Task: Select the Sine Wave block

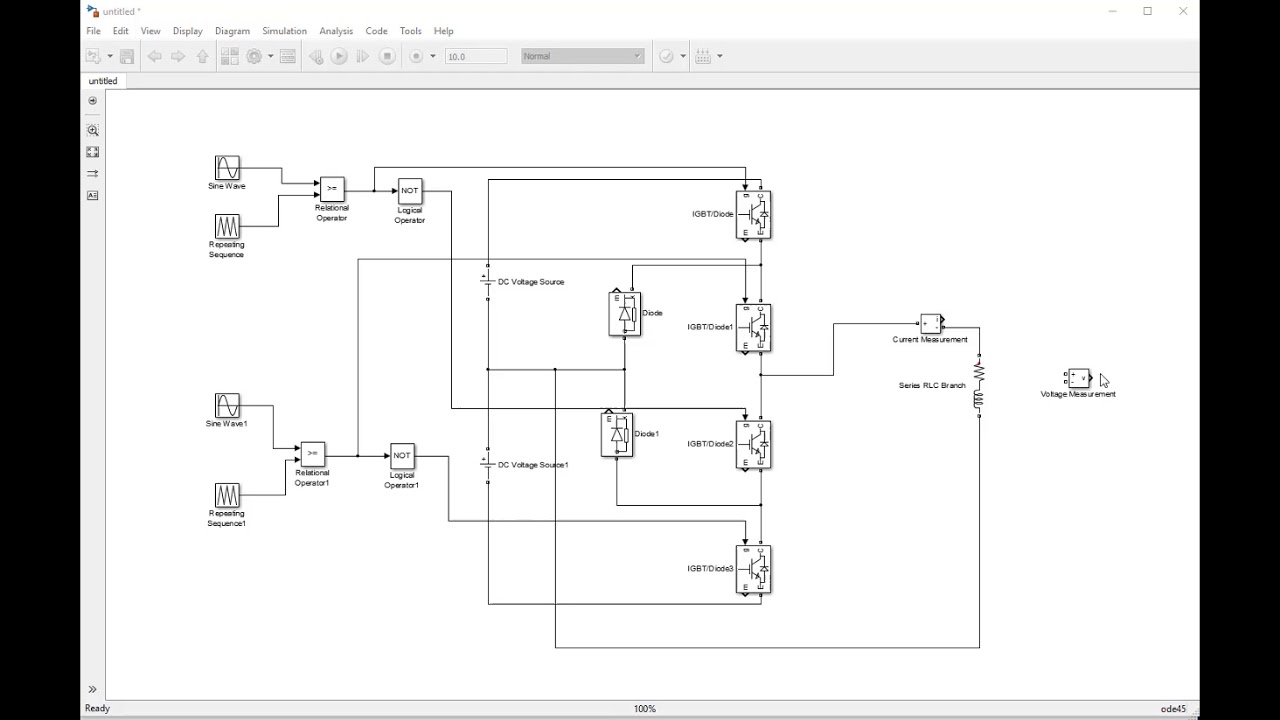Action: click(227, 167)
